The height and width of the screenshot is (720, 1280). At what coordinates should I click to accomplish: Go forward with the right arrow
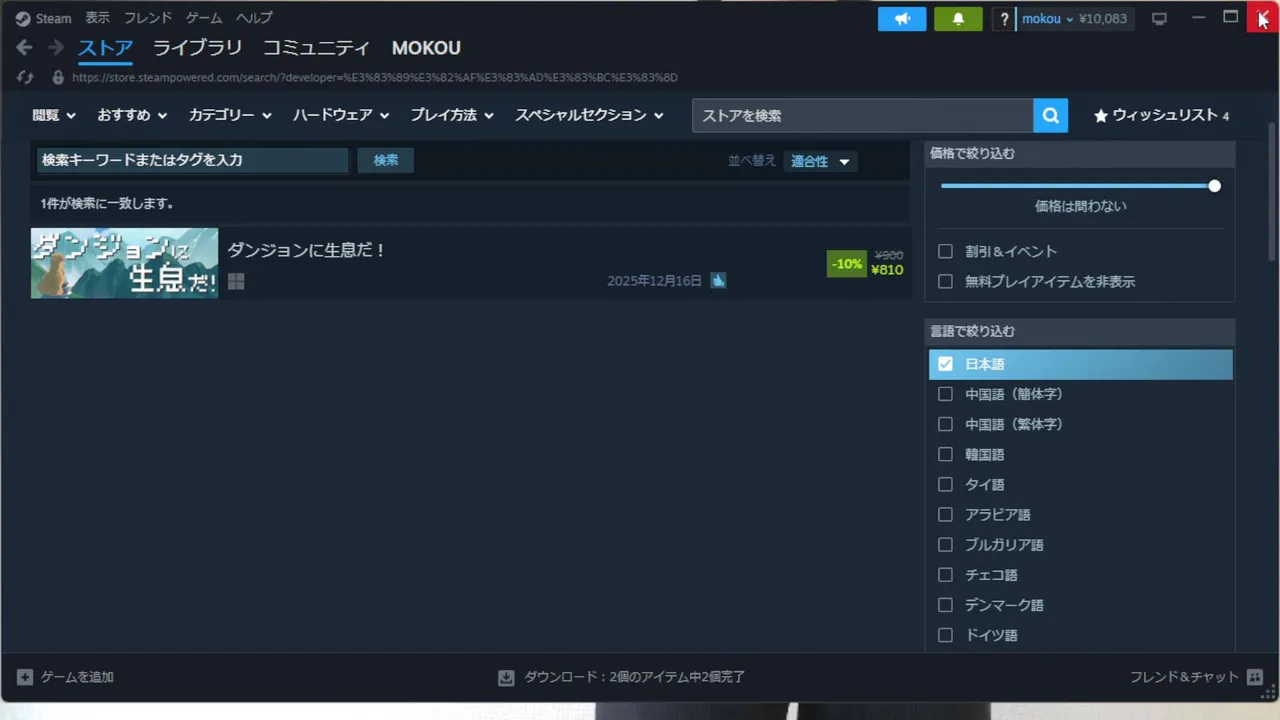(x=56, y=47)
